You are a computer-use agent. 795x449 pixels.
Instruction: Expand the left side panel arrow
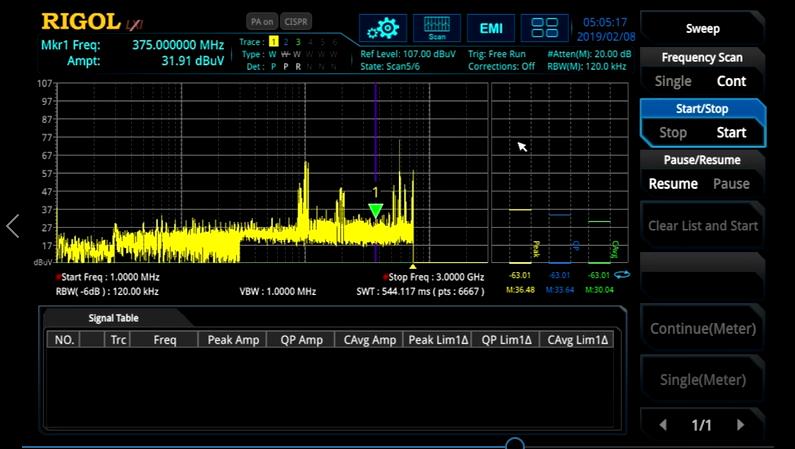13,226
